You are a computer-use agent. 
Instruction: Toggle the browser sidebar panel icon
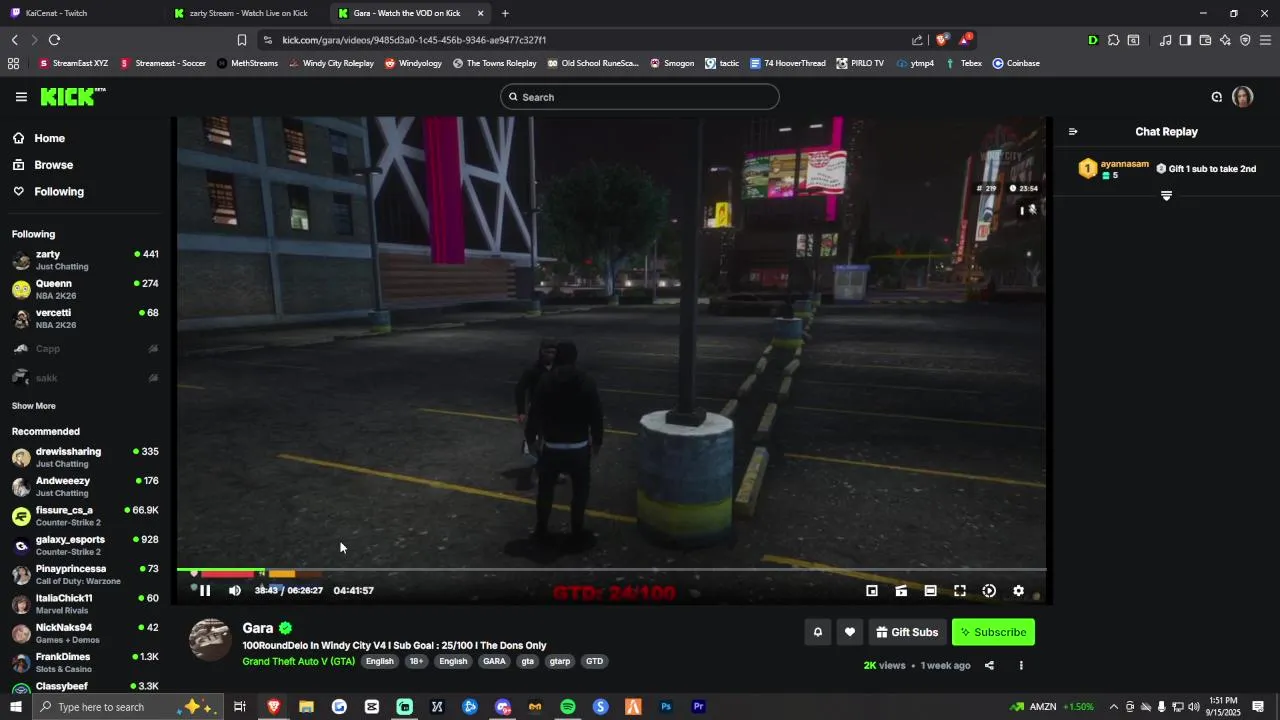click(x=1185, y=40)
